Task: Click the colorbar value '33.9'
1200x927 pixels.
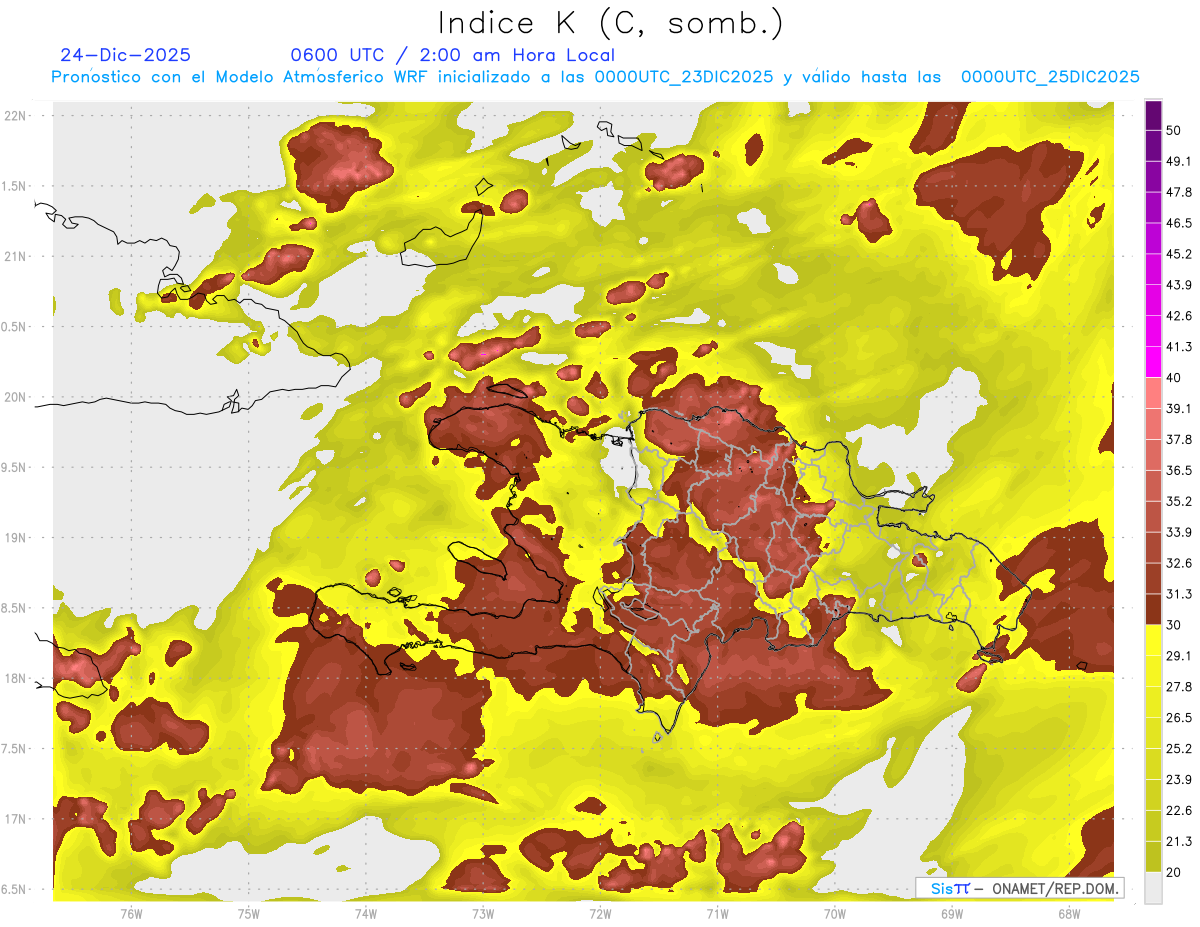Action: [x=1179, y=532]
